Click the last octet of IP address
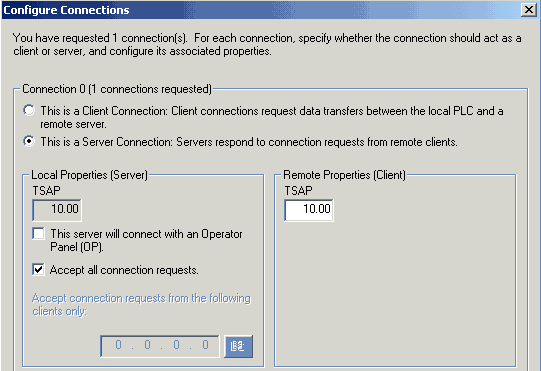The image size is (541, 371). pos(205,345)
